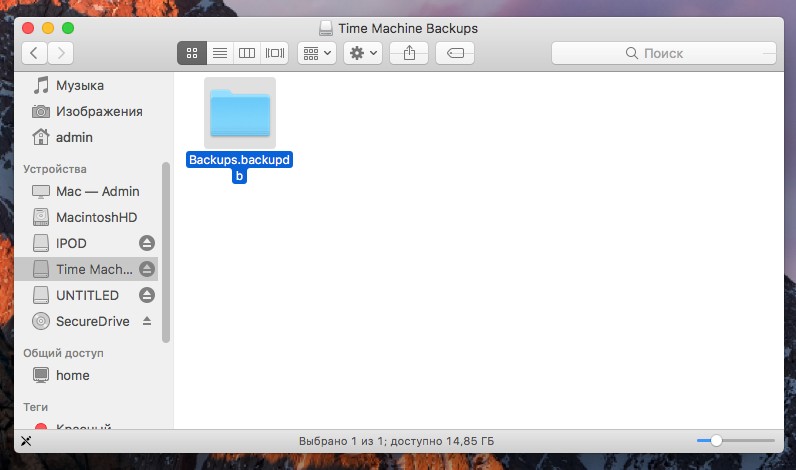Switch to column view
Image resolution: width=796 pixels, height=470 pixels.
tap(247, 53)
